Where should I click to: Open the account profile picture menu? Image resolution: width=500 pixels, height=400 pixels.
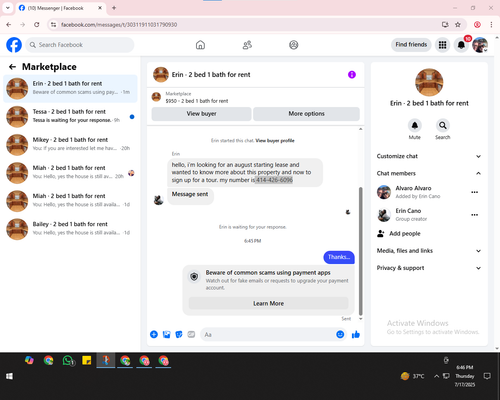(x=480, y=45)
